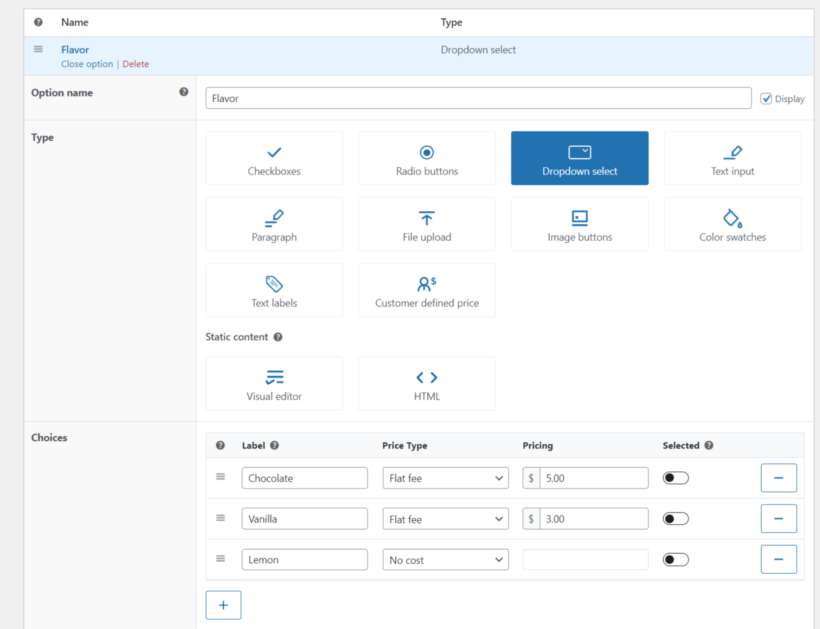Choose the Text input option type

click(x=732, y=158)
